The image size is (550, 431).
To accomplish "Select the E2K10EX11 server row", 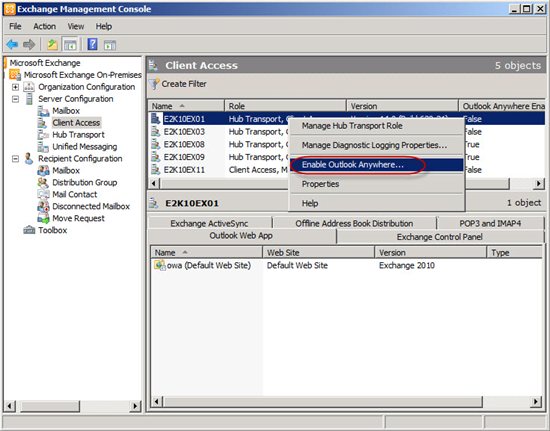I will coord(347,170).
